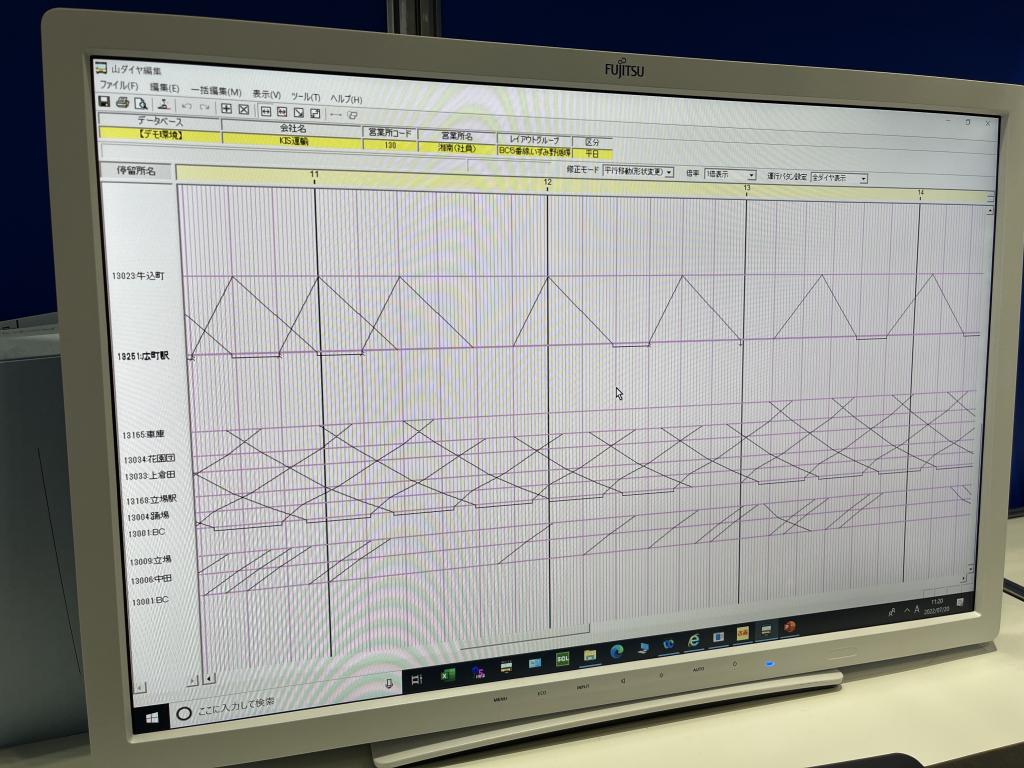Click the fit-width horizontal arrows icon
The height and width of the screenshot is (768, 1024).
pyautogui.click(x=266, y=111)
